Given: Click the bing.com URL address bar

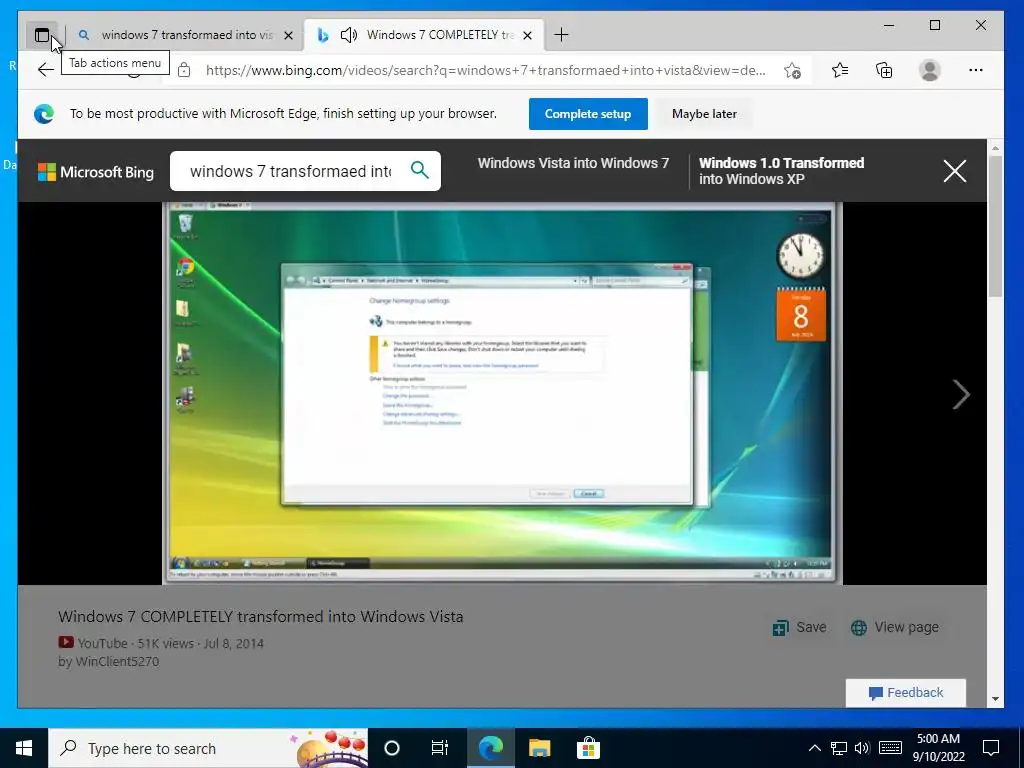Looking at the screenshot, I should [x=485, y=70].
